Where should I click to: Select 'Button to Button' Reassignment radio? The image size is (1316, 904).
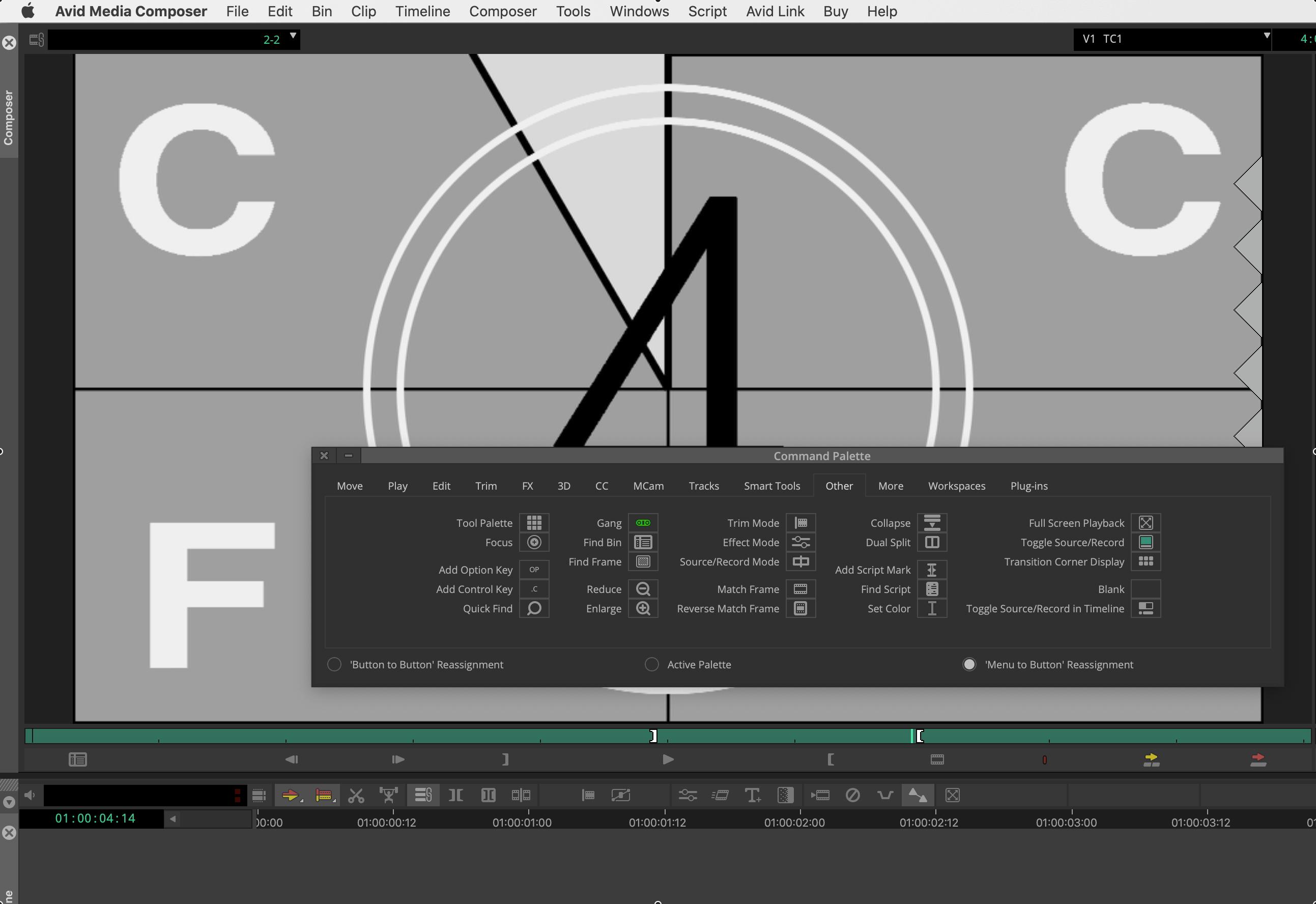334,664
